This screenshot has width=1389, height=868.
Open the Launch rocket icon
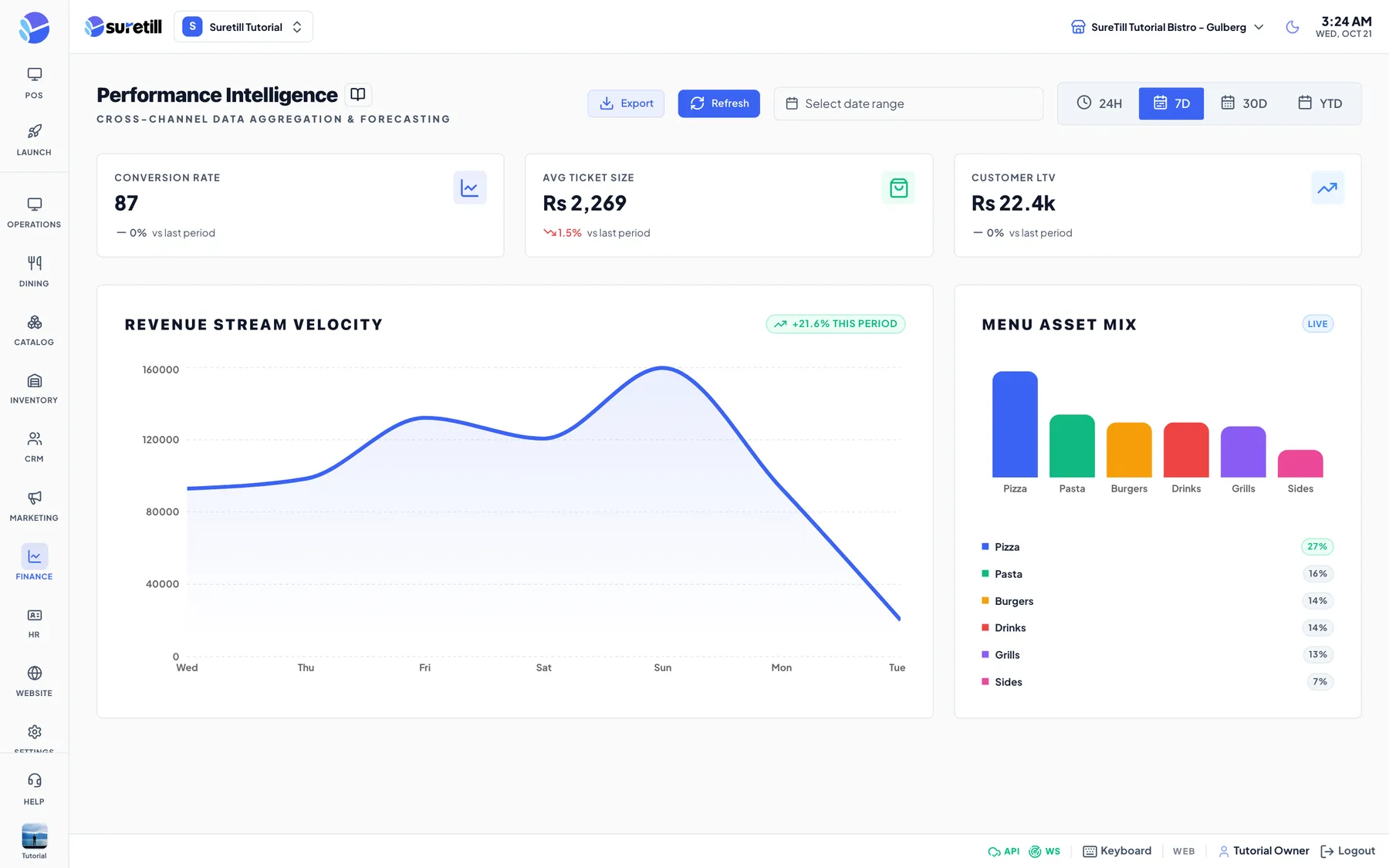pos(34,140)
